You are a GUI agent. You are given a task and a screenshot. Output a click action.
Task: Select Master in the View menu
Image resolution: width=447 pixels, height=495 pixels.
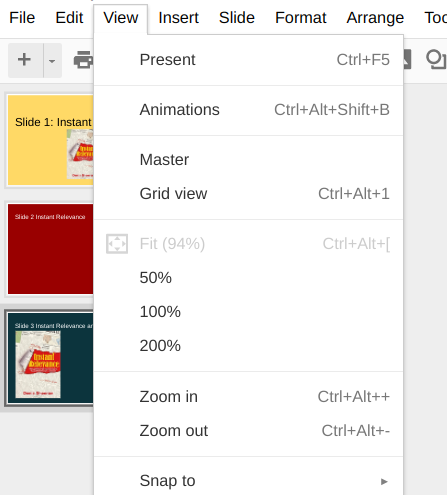pyautogui.click(x=248, y=160)
